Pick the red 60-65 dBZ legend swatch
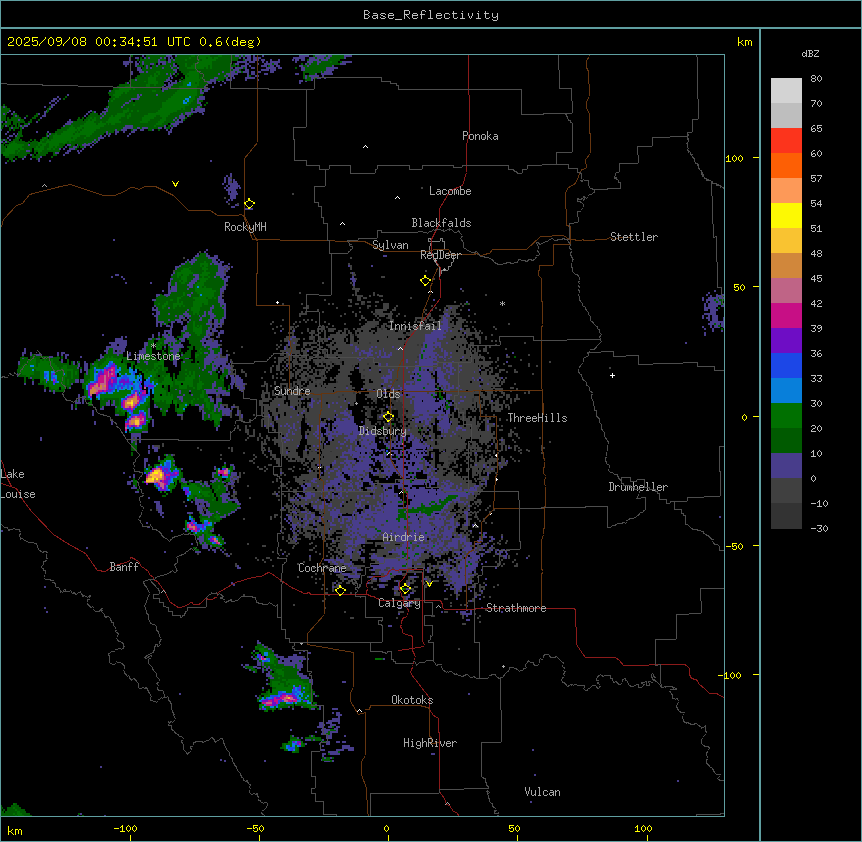 click(786, 141)
